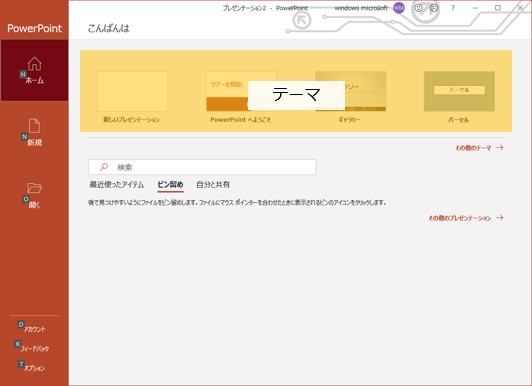Image resolution: width=532 pixels, height=386 pixels.
Task: Open the Feedback (フィードバック) page
Action: pos(34,348)
